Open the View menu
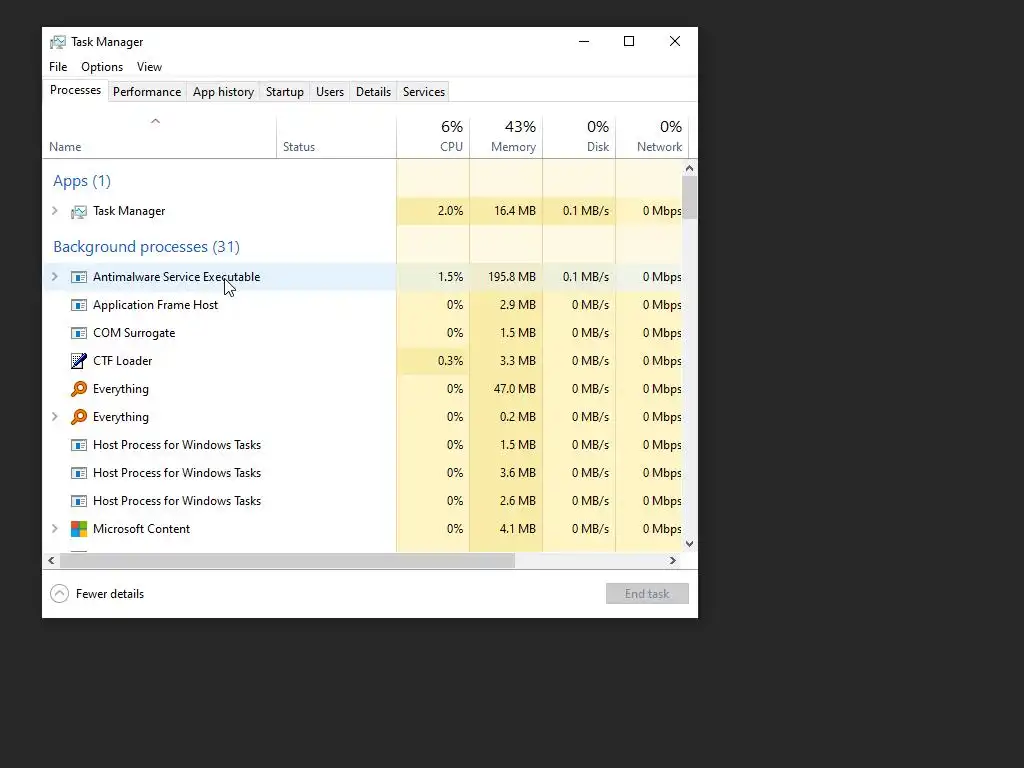Screen dimensions: 1024x768 point(150,67)
